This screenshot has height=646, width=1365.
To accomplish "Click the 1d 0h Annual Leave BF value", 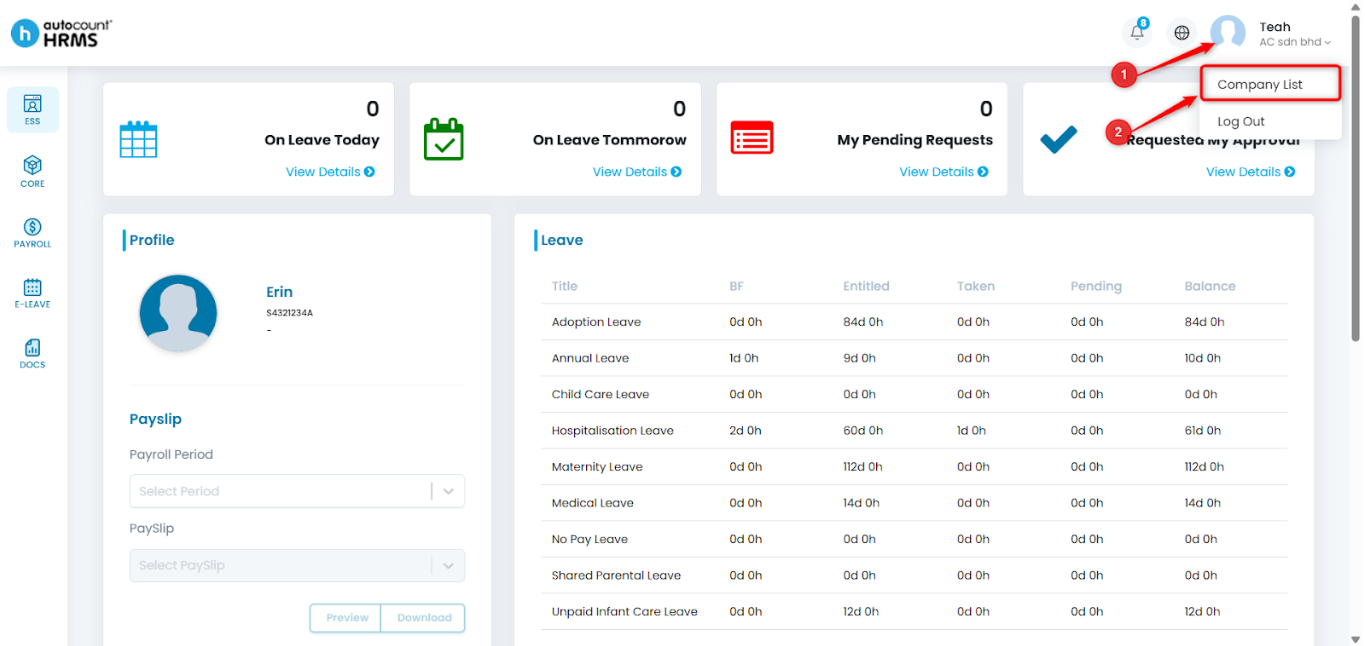I will click(744, 358).
